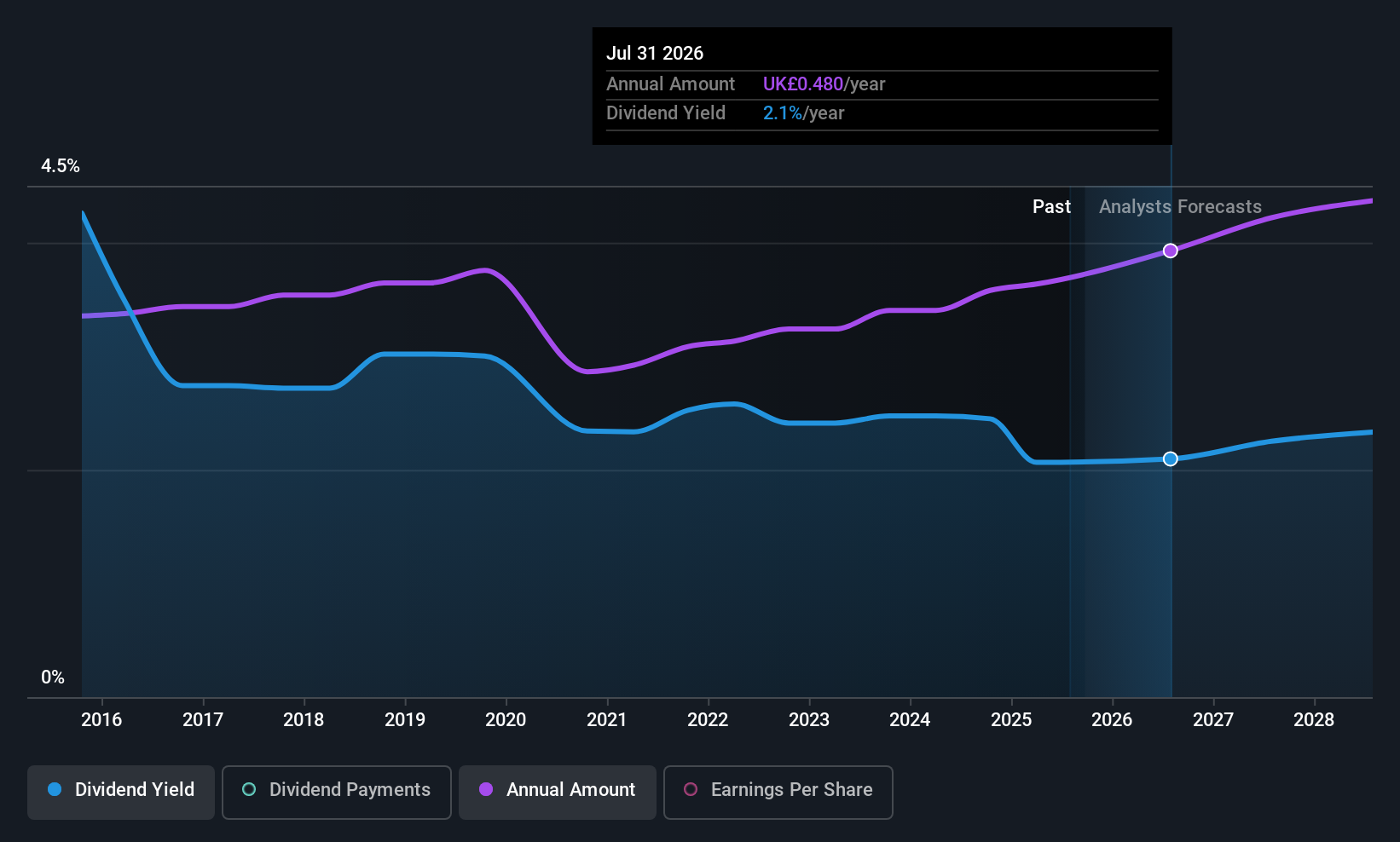
Task: Click the 2020 x-axis label
Action: [x=506, y=720]
